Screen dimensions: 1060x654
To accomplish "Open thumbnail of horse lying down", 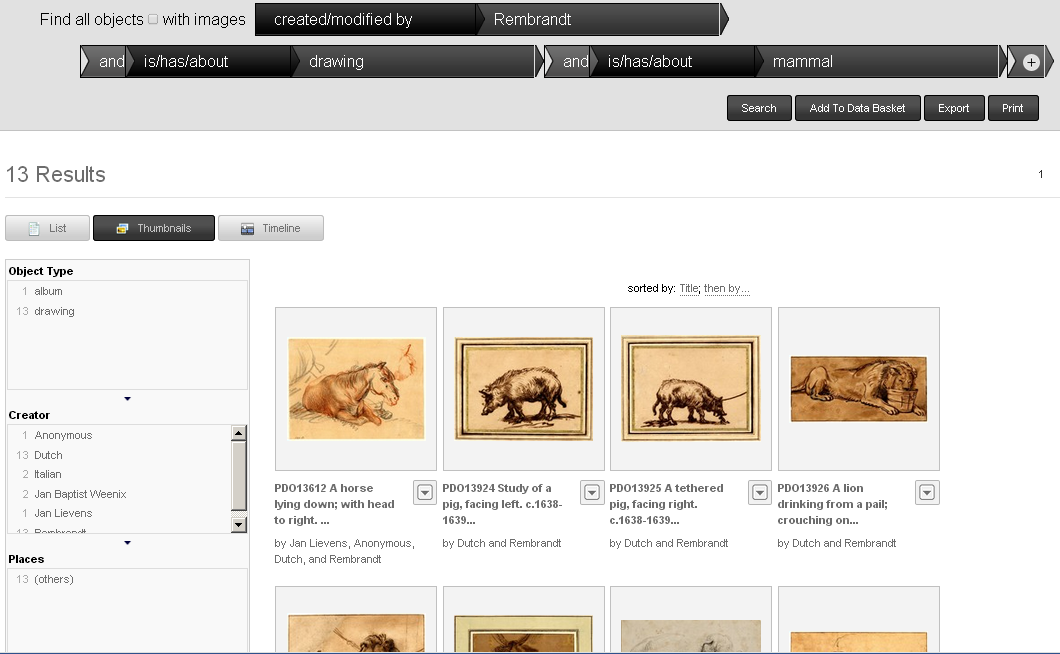I will click(356, 389).
